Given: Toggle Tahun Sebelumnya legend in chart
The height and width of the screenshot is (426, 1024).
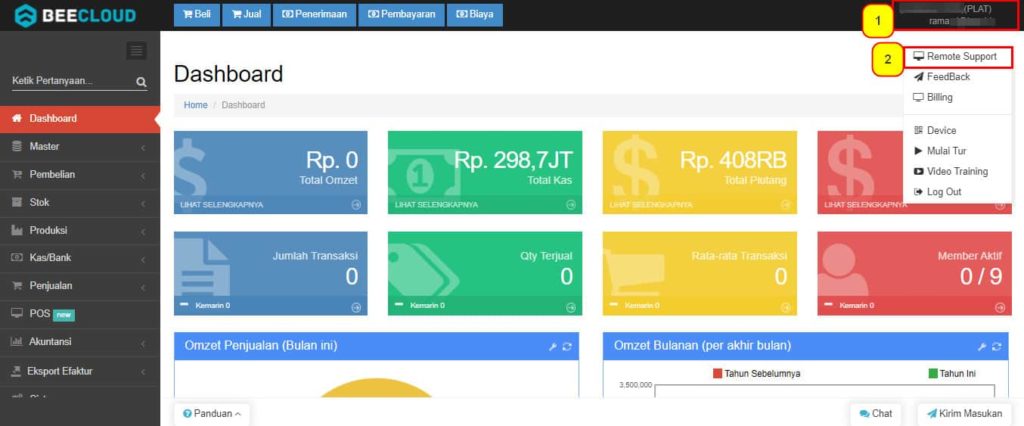Looking at the screenshot, I should (756, 373).
